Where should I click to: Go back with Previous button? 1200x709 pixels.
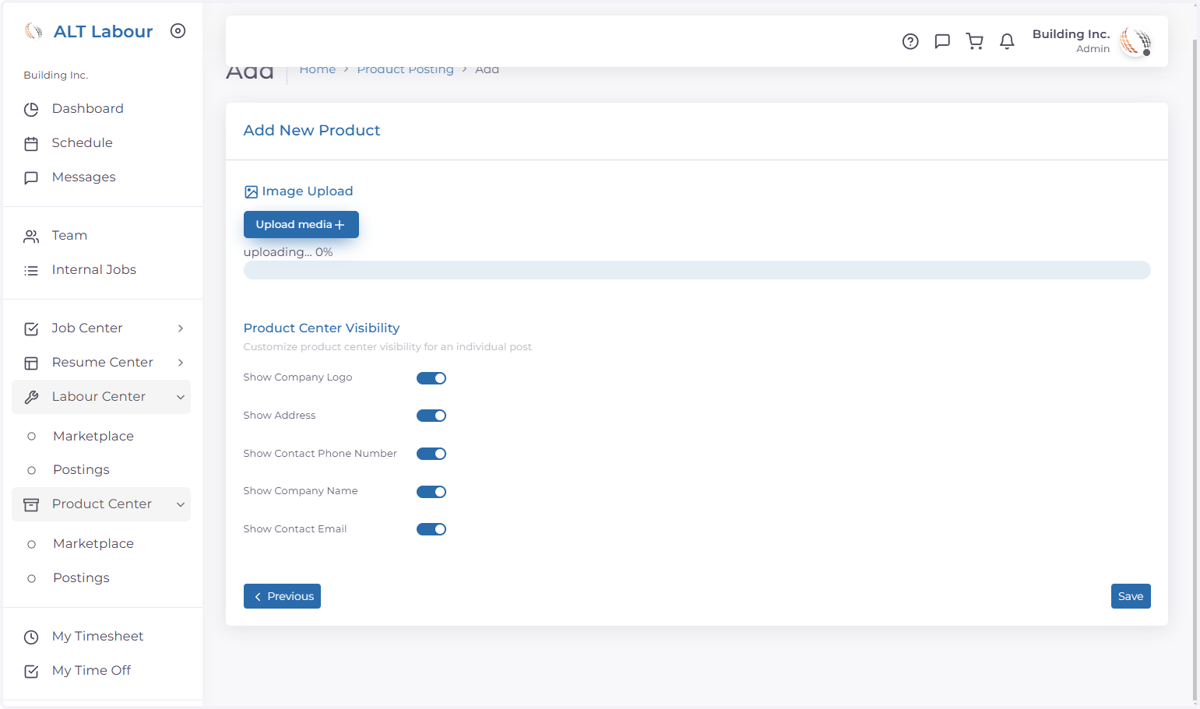[x=282, y=596]
